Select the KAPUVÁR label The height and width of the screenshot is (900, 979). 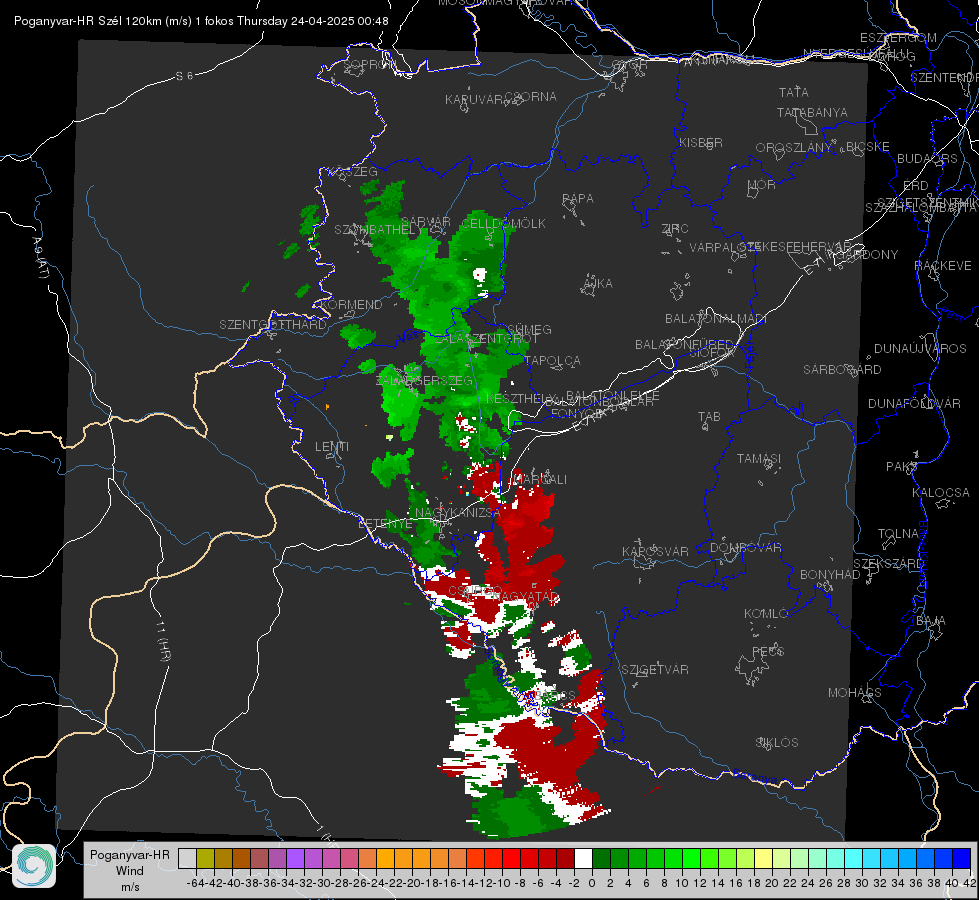[474, 100]
